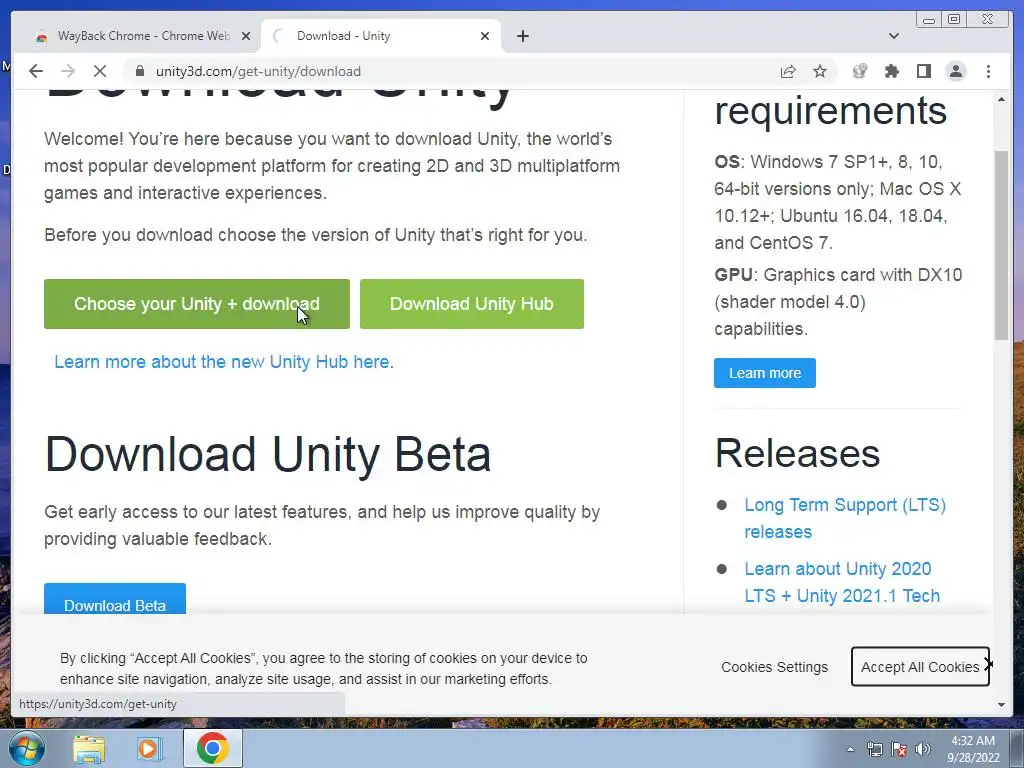Click the share page icon in address bar
The image size is (1024, 768).
pos(788,71)
